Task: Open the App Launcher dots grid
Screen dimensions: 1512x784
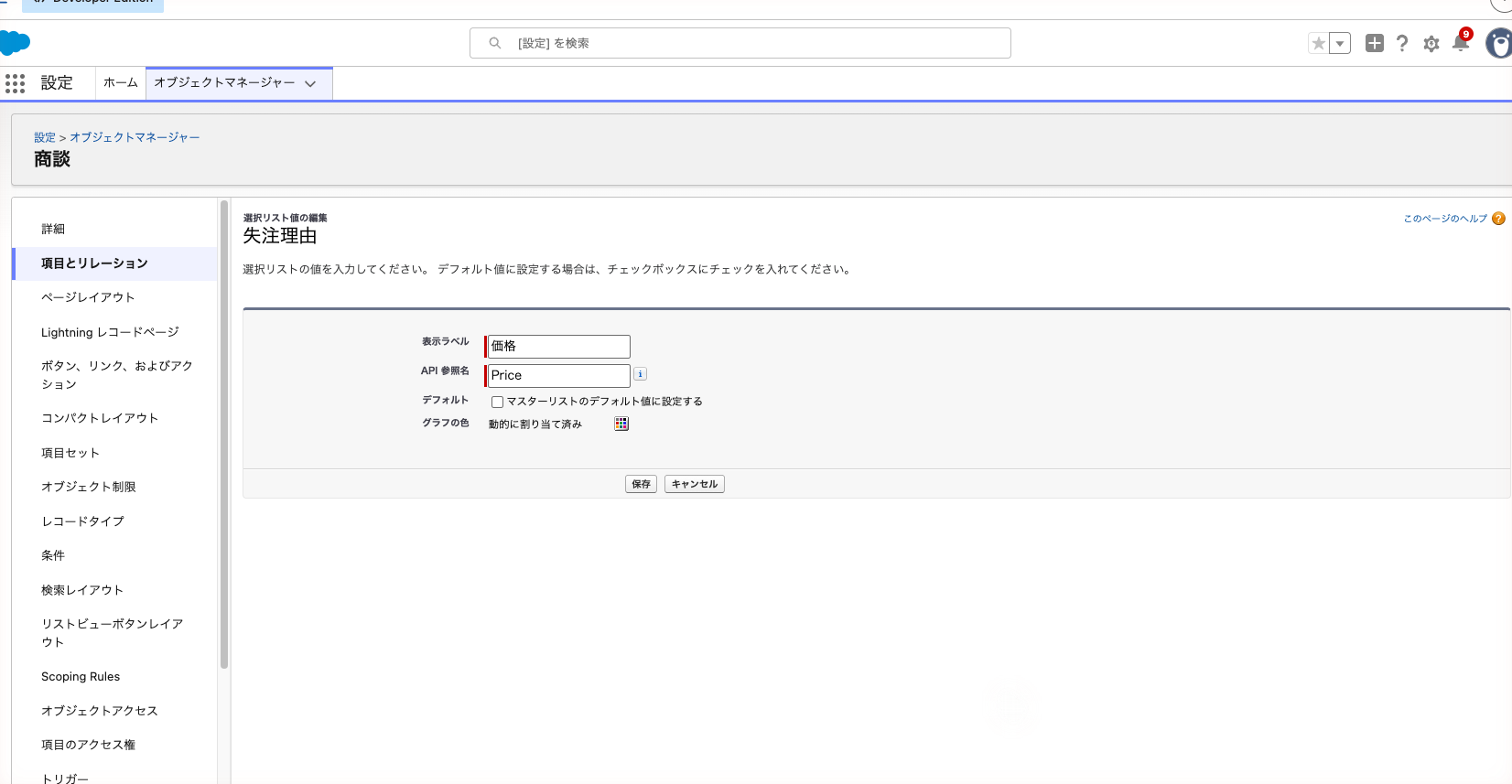Action: [15, 83]
